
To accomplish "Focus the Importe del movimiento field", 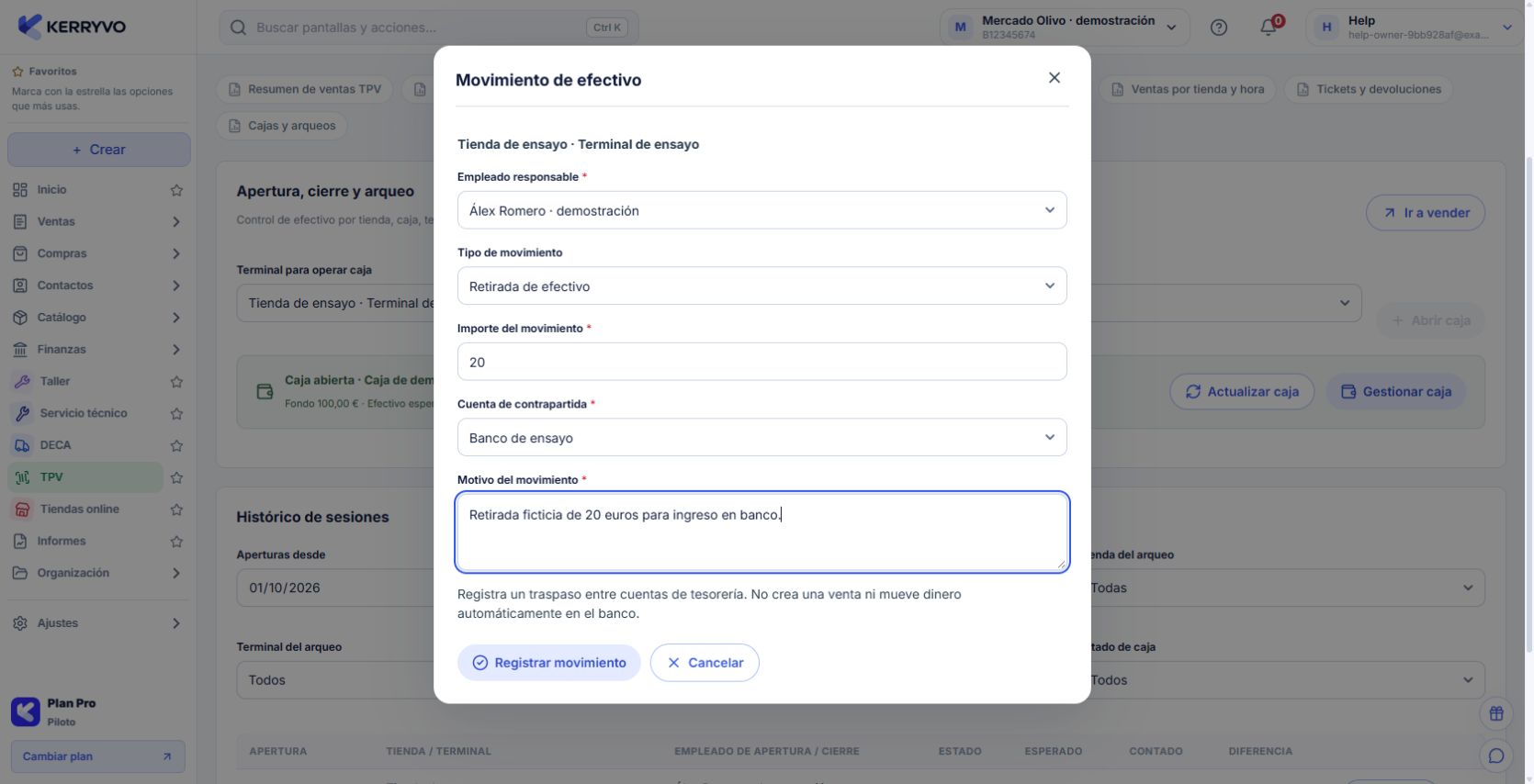I will [x=761, y=362].
